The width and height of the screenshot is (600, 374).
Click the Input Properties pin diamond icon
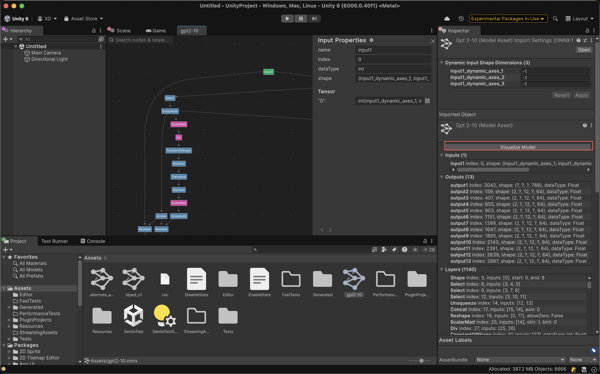click(x=371, y=40)
